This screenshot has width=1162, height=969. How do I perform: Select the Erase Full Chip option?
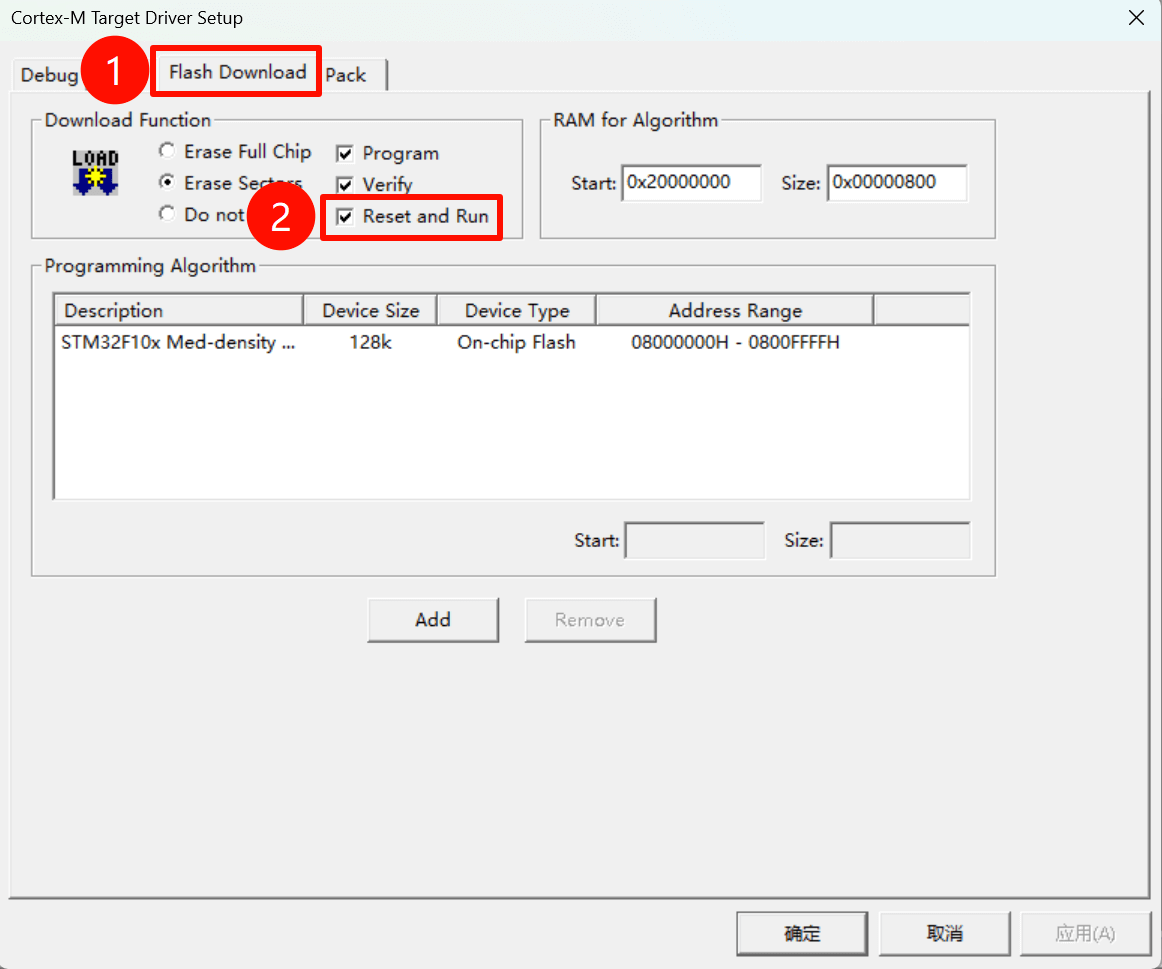(x=167, y=152)
